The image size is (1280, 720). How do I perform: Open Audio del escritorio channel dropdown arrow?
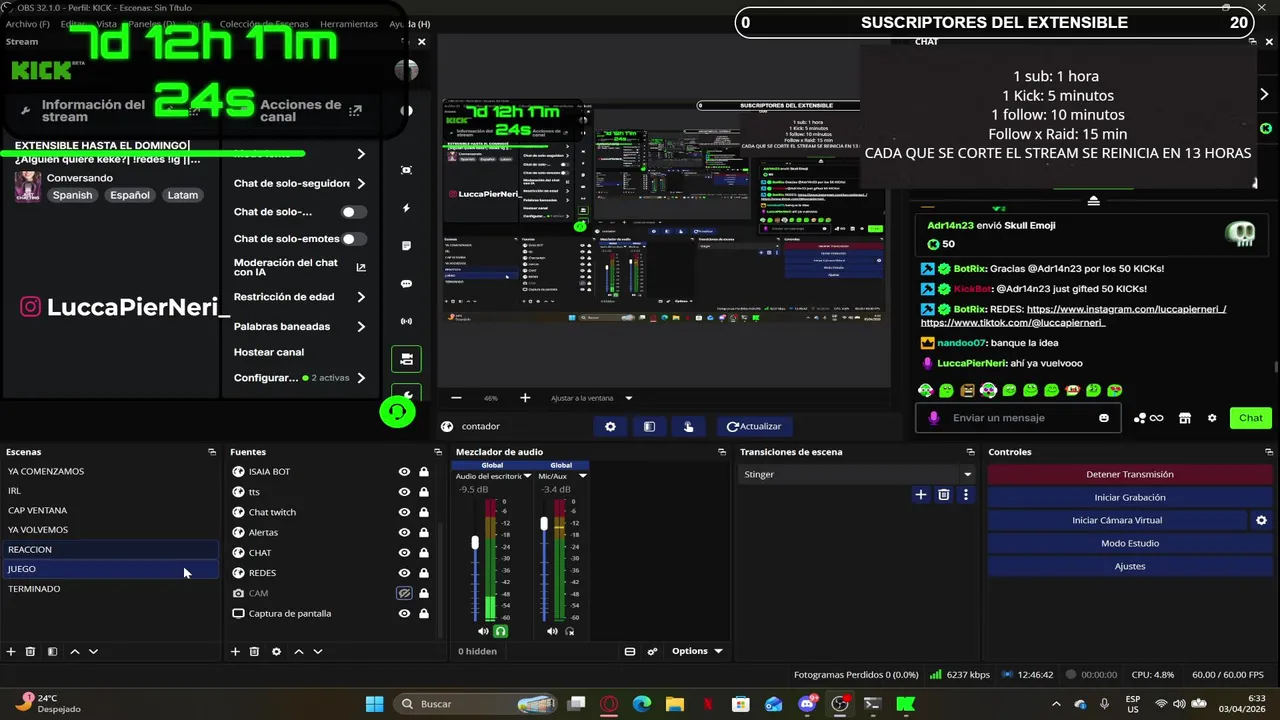(529, 476)
